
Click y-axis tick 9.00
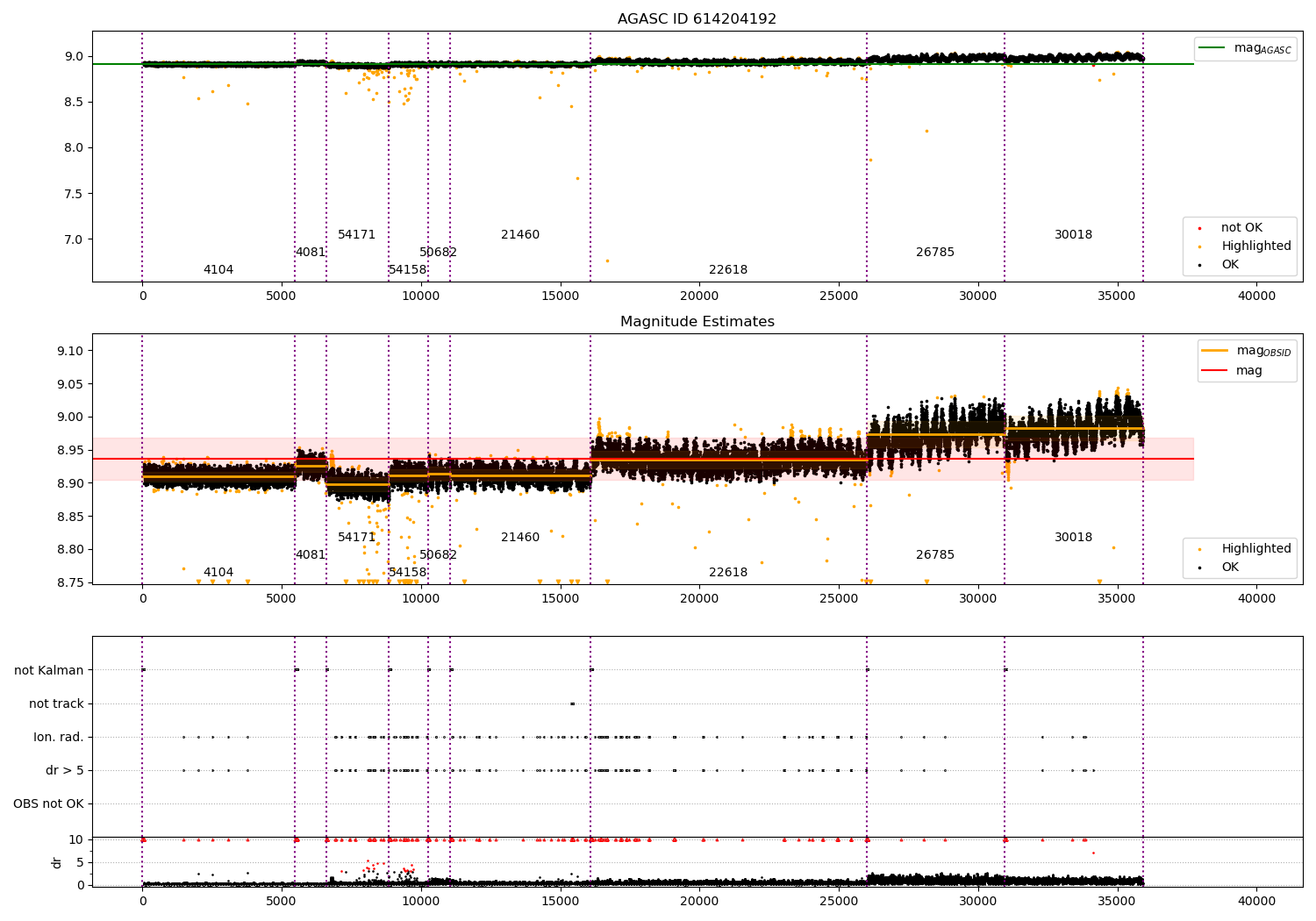70,418
